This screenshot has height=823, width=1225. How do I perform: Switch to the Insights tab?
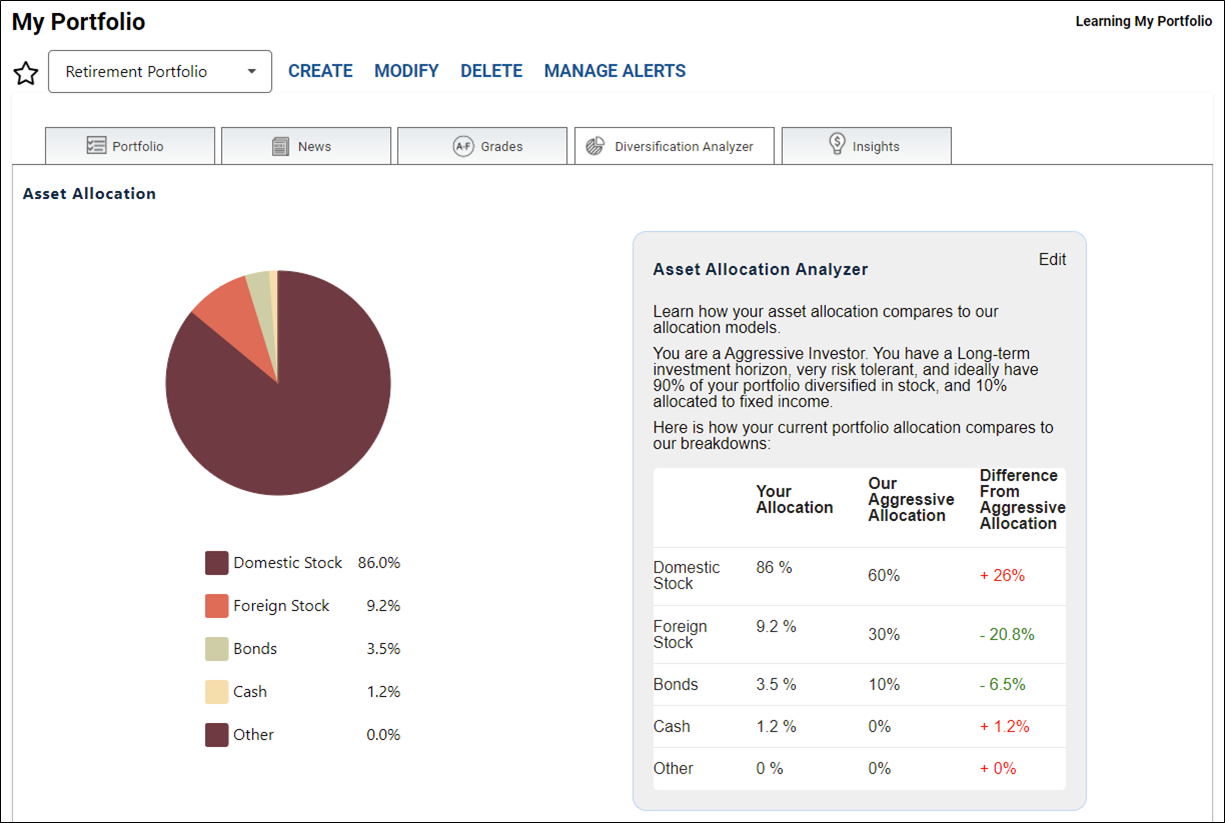866,146
